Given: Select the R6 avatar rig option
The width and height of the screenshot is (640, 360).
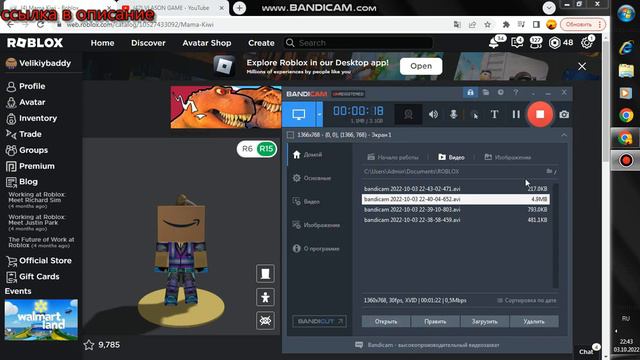Looking at the screenshot, I should coord(247,149).
